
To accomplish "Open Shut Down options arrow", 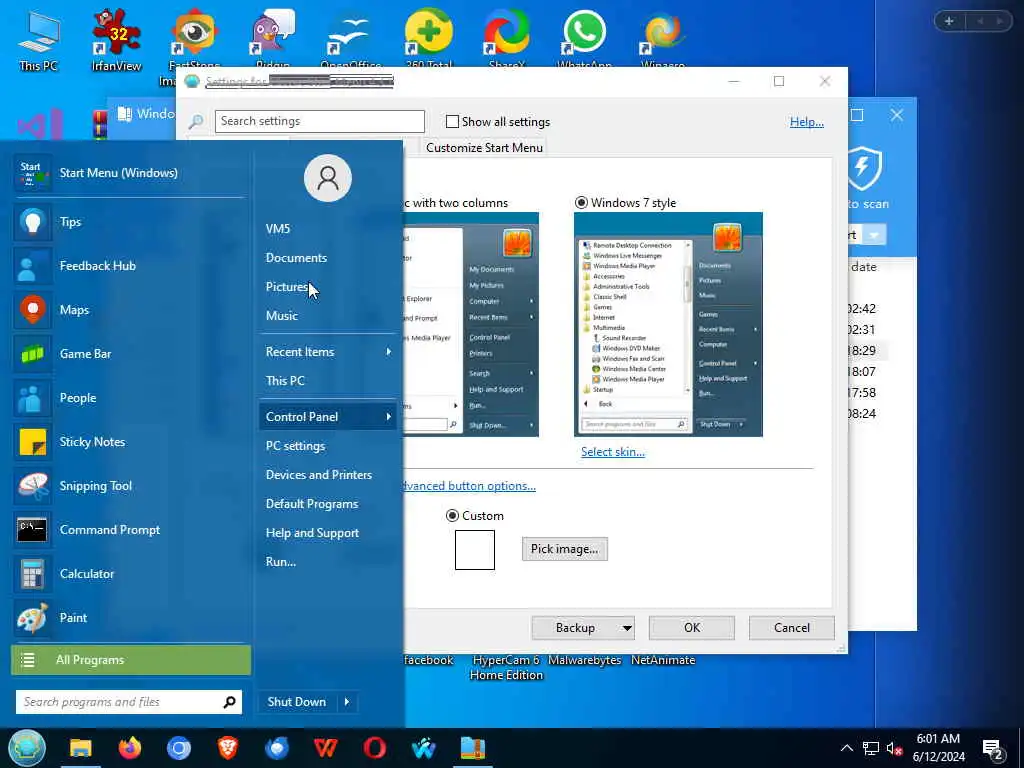I will 347,702.
